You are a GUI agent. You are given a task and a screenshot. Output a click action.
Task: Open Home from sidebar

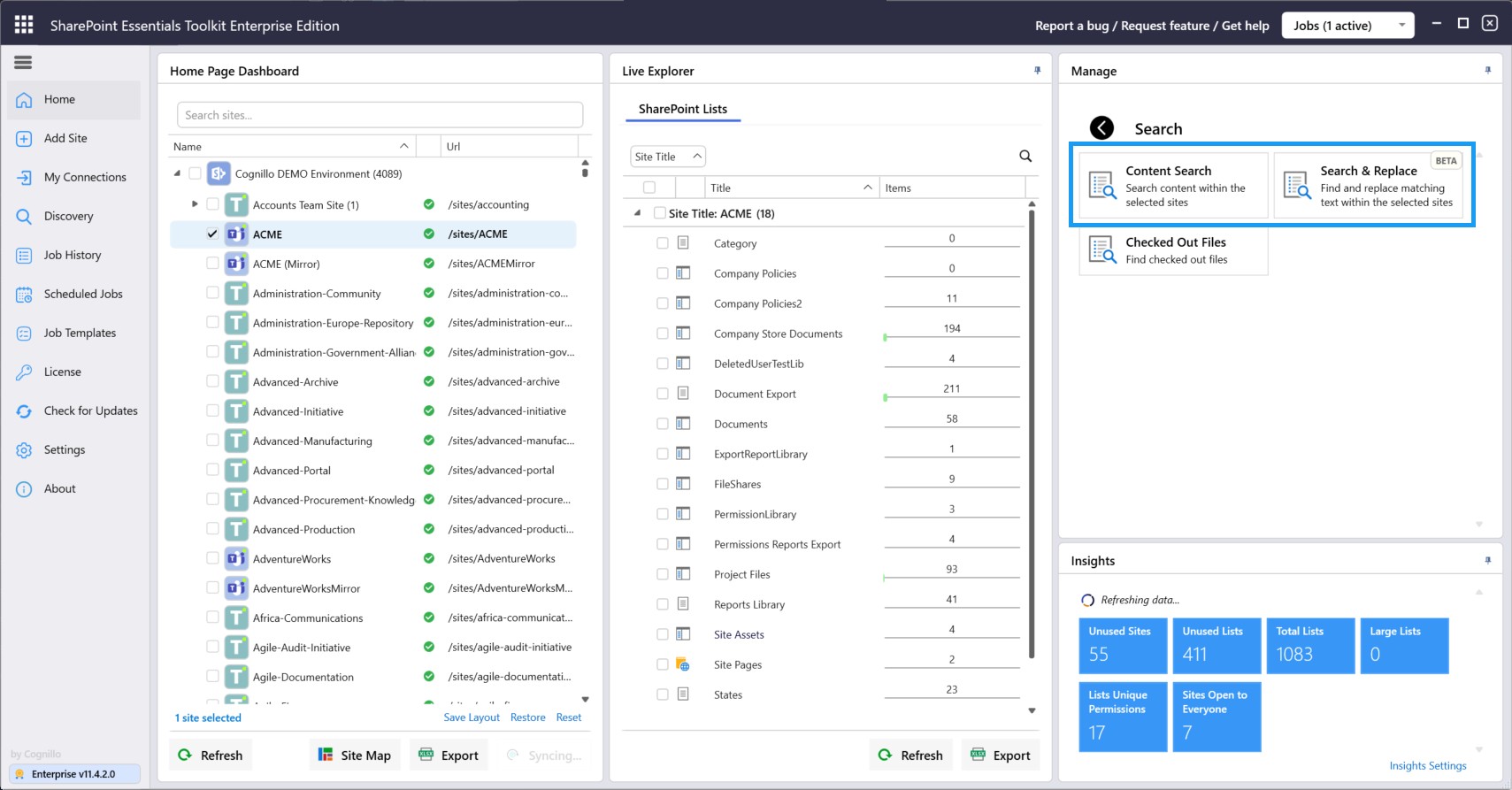coord(74,100)
